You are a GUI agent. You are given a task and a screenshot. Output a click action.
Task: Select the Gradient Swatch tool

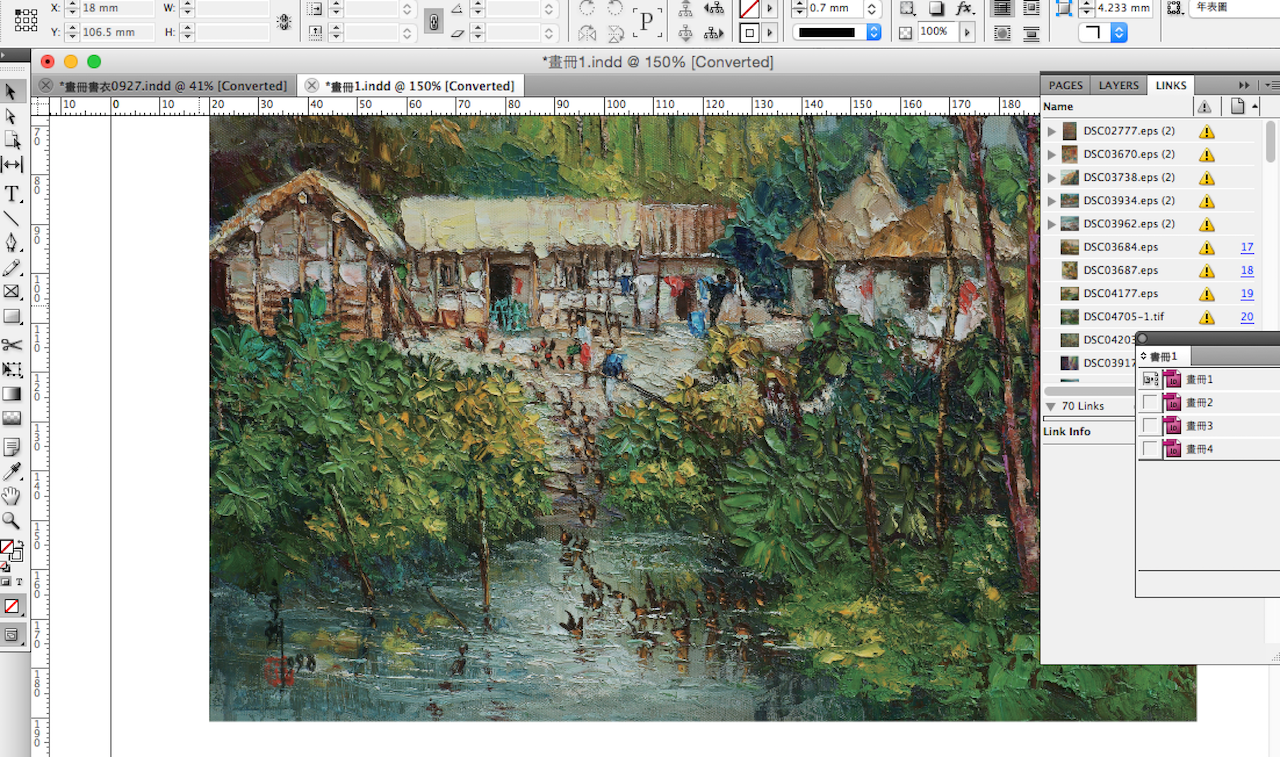tap(12, 394)
